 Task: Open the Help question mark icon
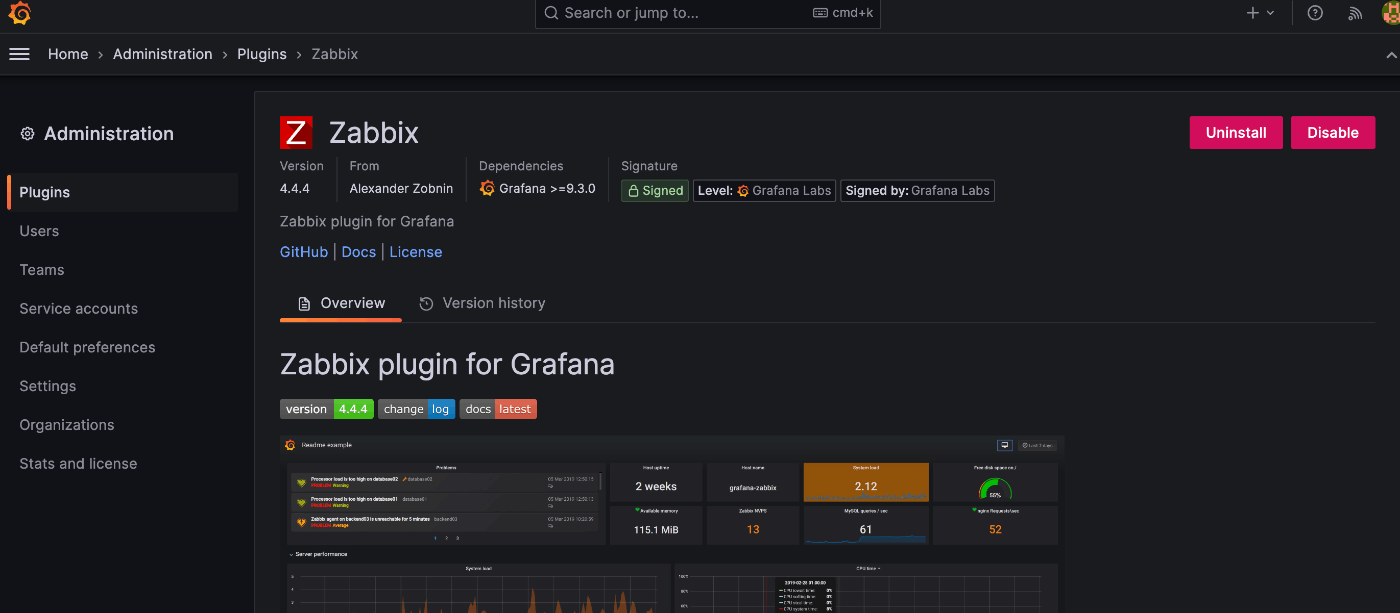point(1315,13)
